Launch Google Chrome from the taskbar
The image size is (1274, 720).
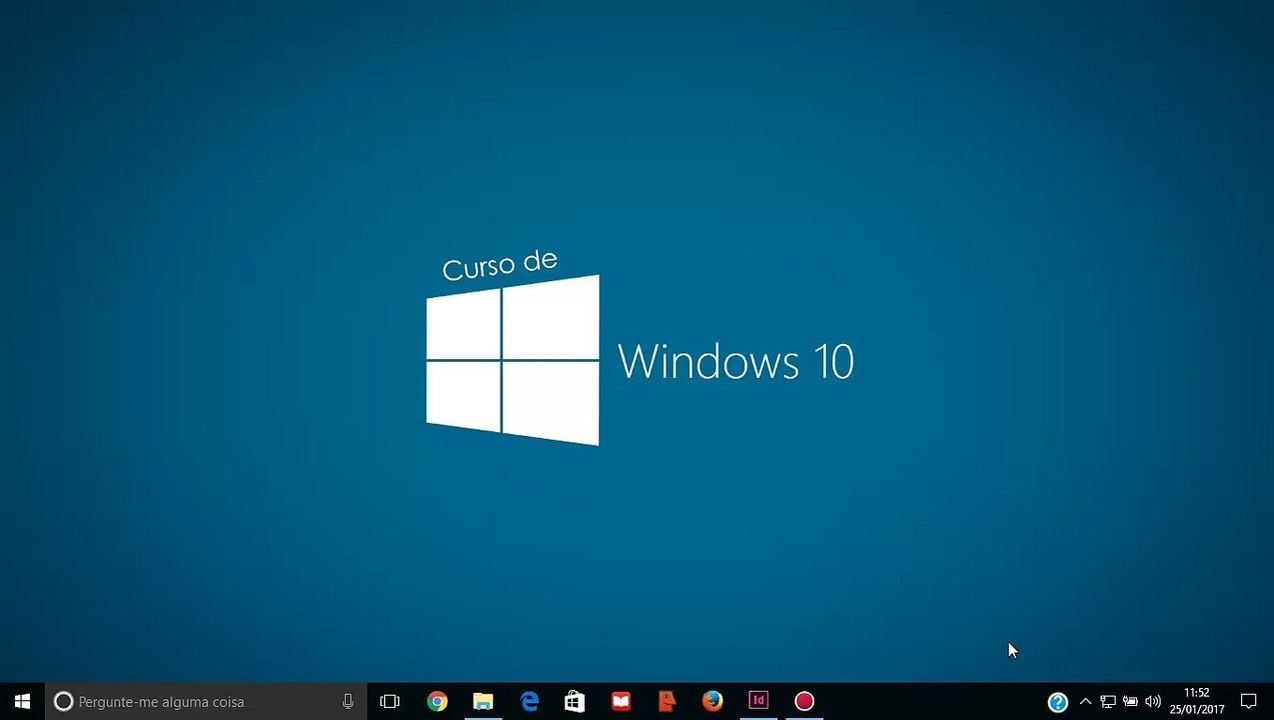[x=437, y=701]
